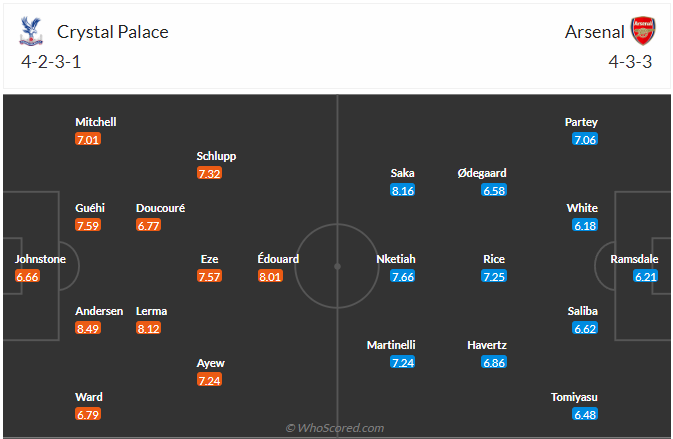This screenshot has width=673, height=439.
Task: Select goalkeeper Johnstone's name
Action: 40,259
